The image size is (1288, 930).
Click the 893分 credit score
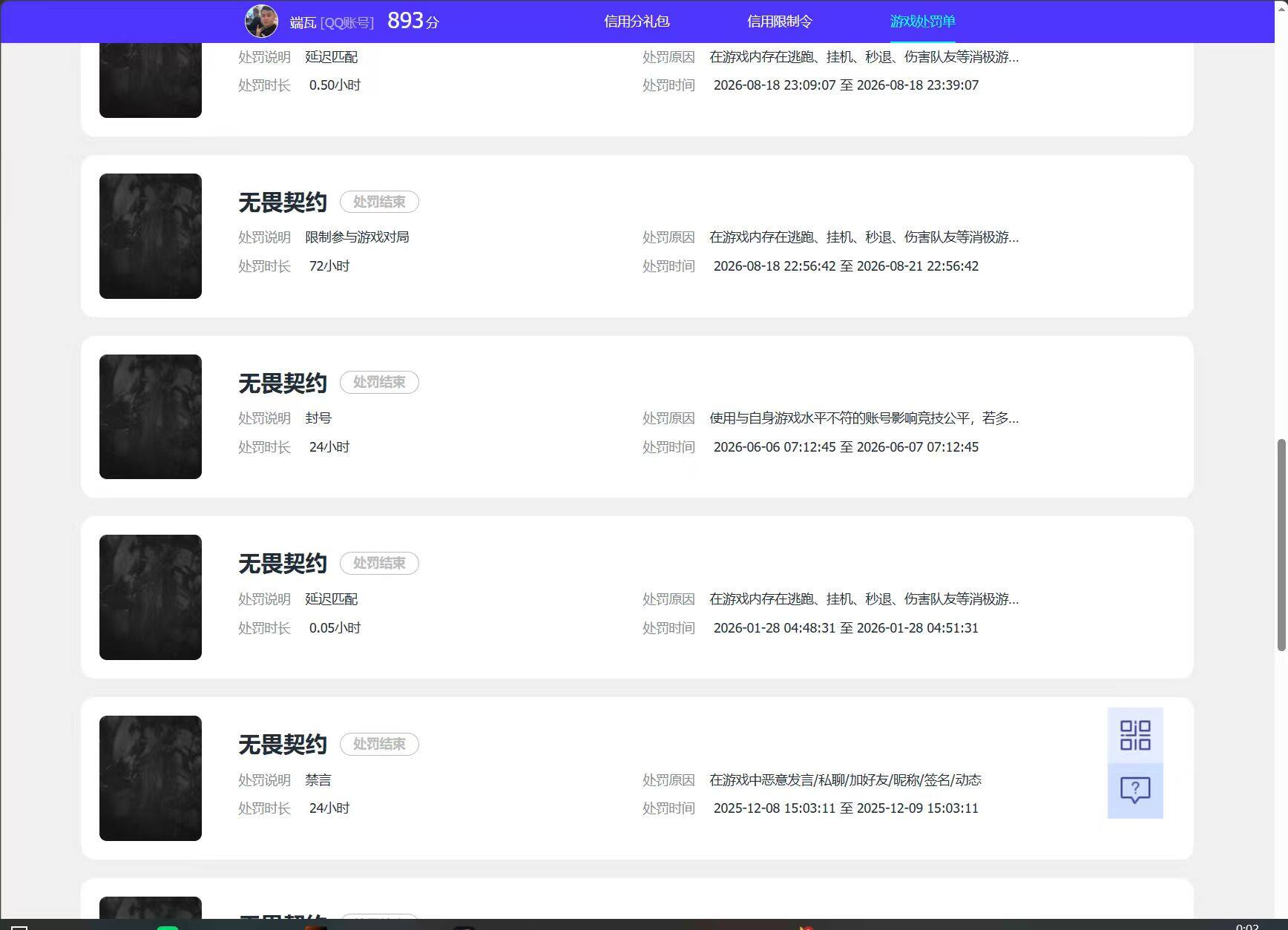pyautogui.click(x=413, y=21)
